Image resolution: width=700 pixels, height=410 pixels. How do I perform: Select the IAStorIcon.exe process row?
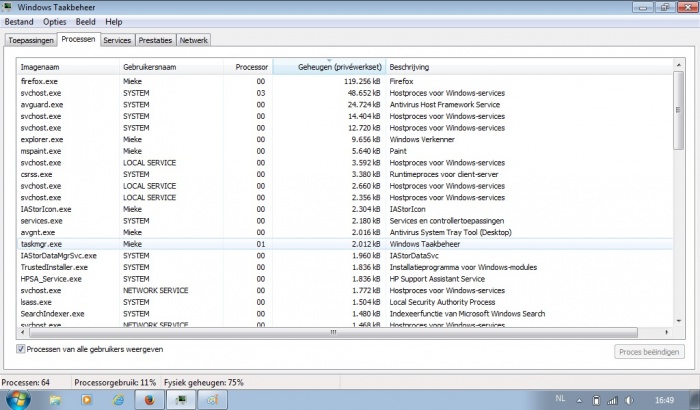[345, 209]
